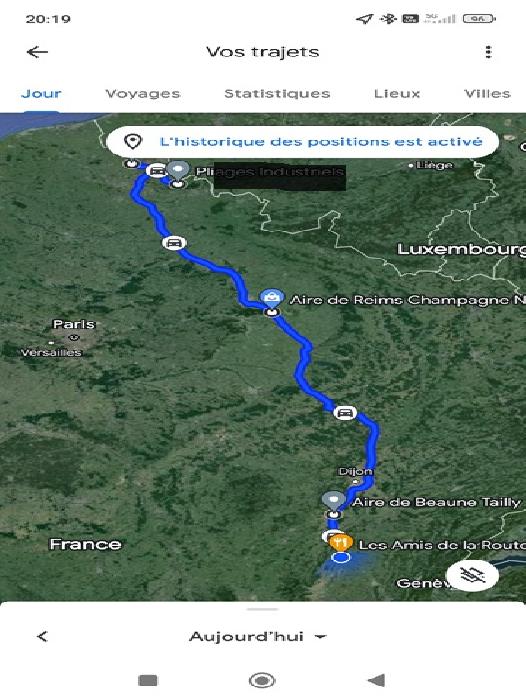
Task: Tap the Les Amis de la Route restaurant pin
Action: point(340,543)
